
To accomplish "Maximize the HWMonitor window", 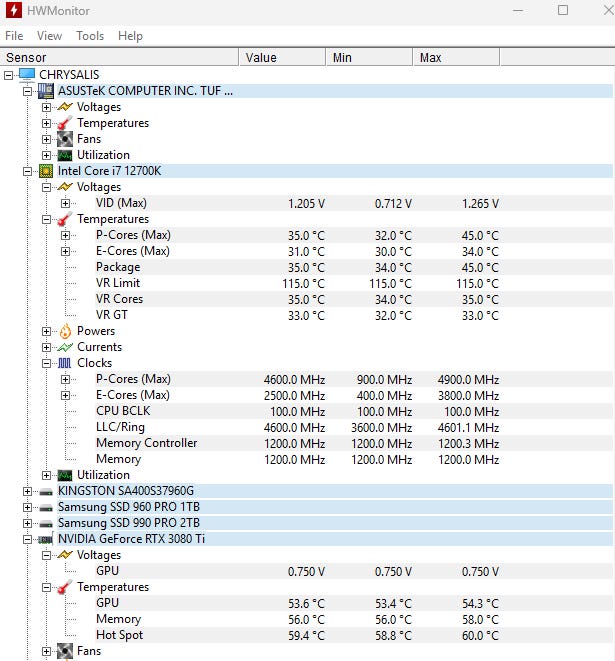I will click(563, 10).
